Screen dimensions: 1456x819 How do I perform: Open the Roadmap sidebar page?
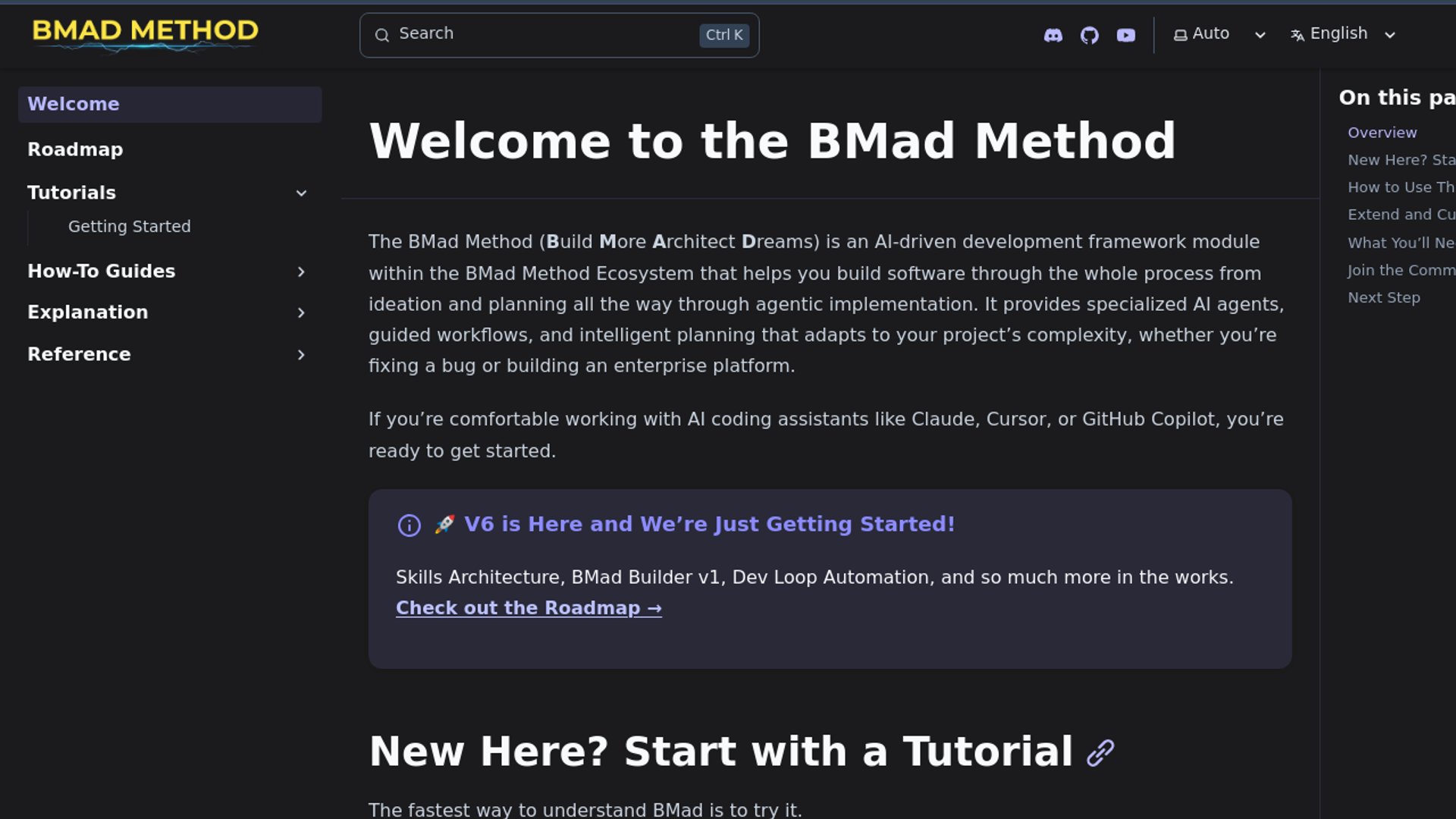[75, 149]
